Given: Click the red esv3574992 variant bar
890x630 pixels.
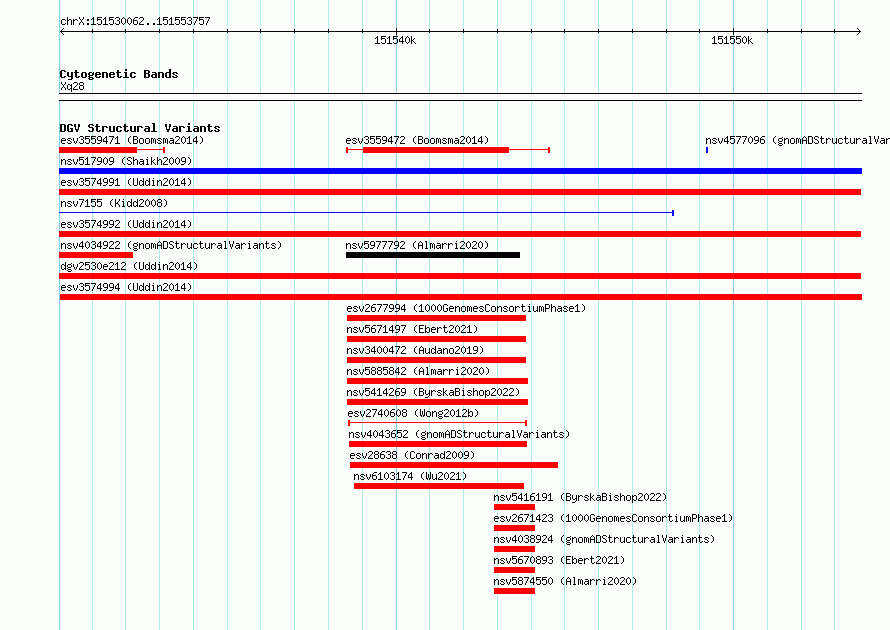Looking at the screenshot, I should pos(460,234).
